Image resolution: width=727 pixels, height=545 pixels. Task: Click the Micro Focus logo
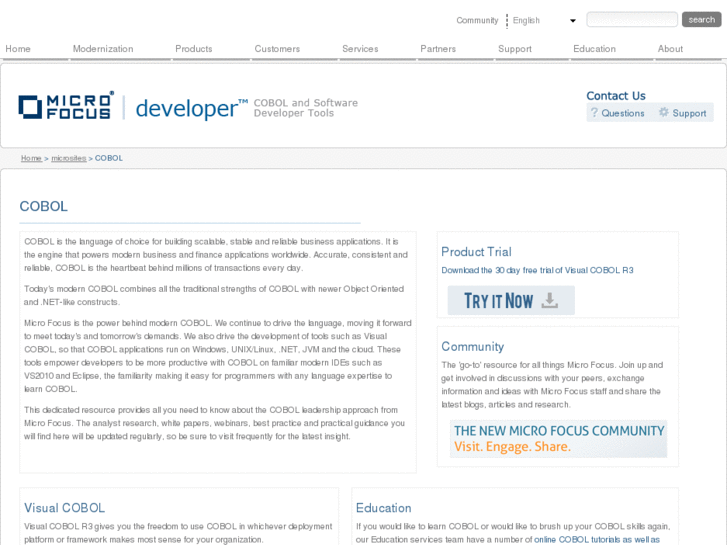(x=66, y=105)
